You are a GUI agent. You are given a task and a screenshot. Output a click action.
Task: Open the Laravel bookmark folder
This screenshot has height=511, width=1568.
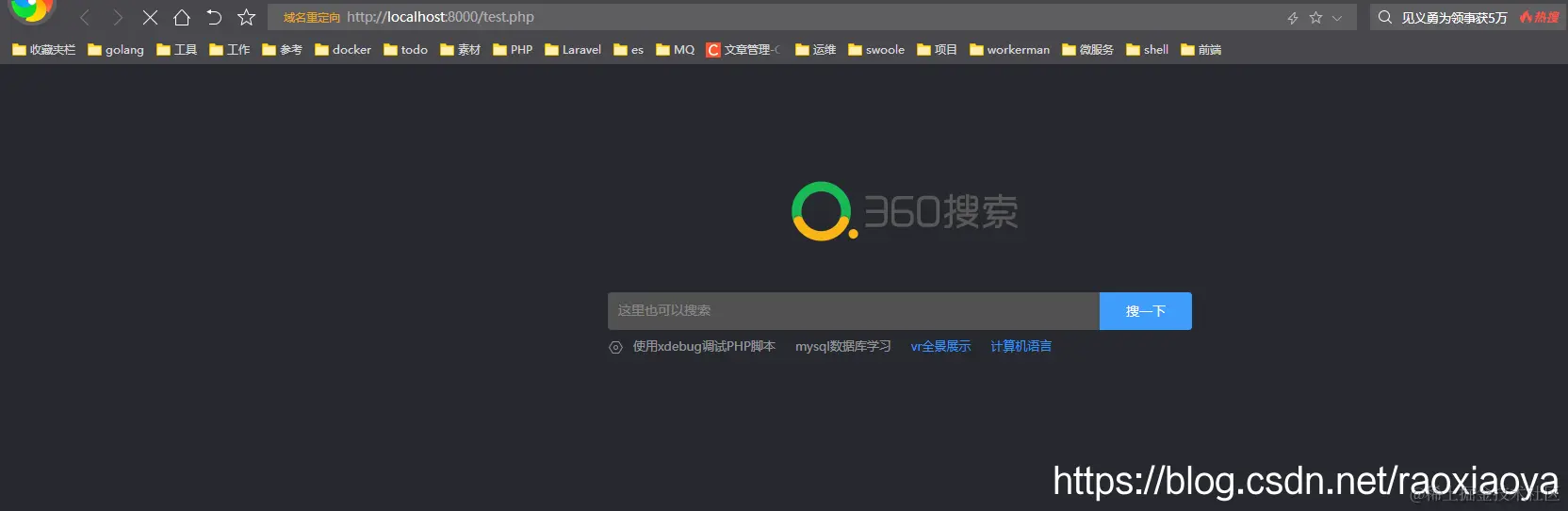pos(573,49)
